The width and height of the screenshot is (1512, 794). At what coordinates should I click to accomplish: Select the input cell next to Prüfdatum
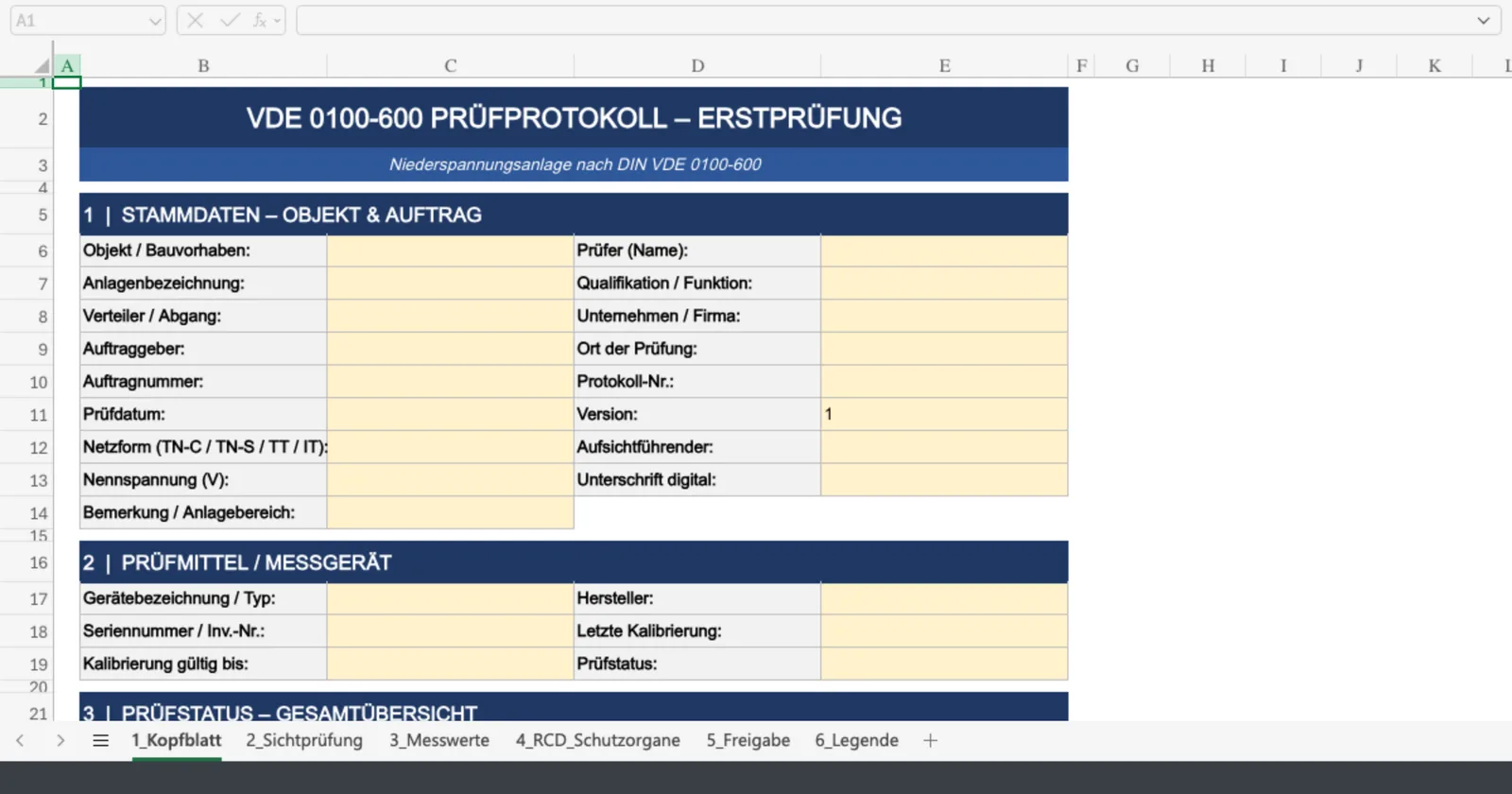click(x=450, y=414)
